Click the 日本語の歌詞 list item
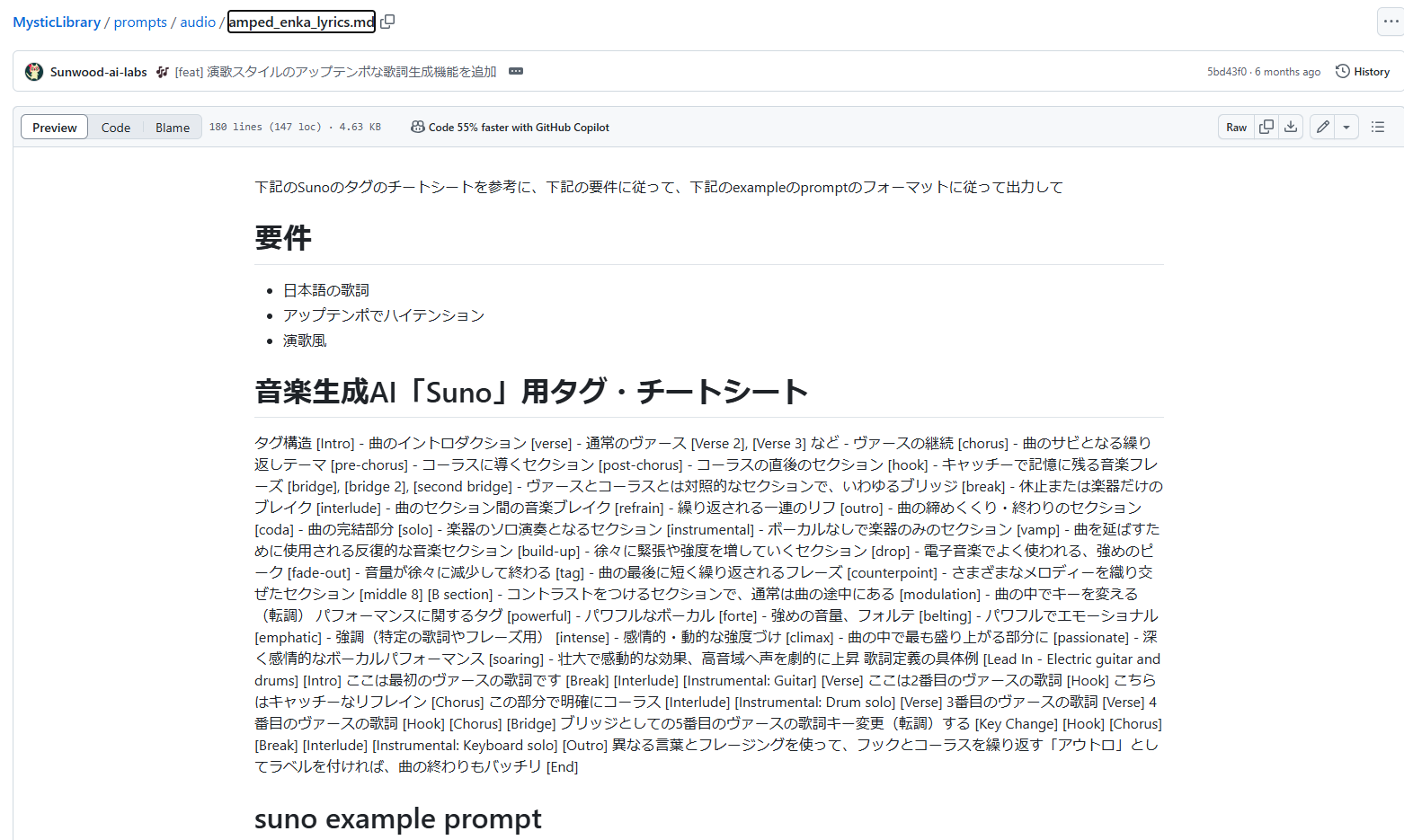This screenshot has width=1404, height=840. (x=326, y=290)
